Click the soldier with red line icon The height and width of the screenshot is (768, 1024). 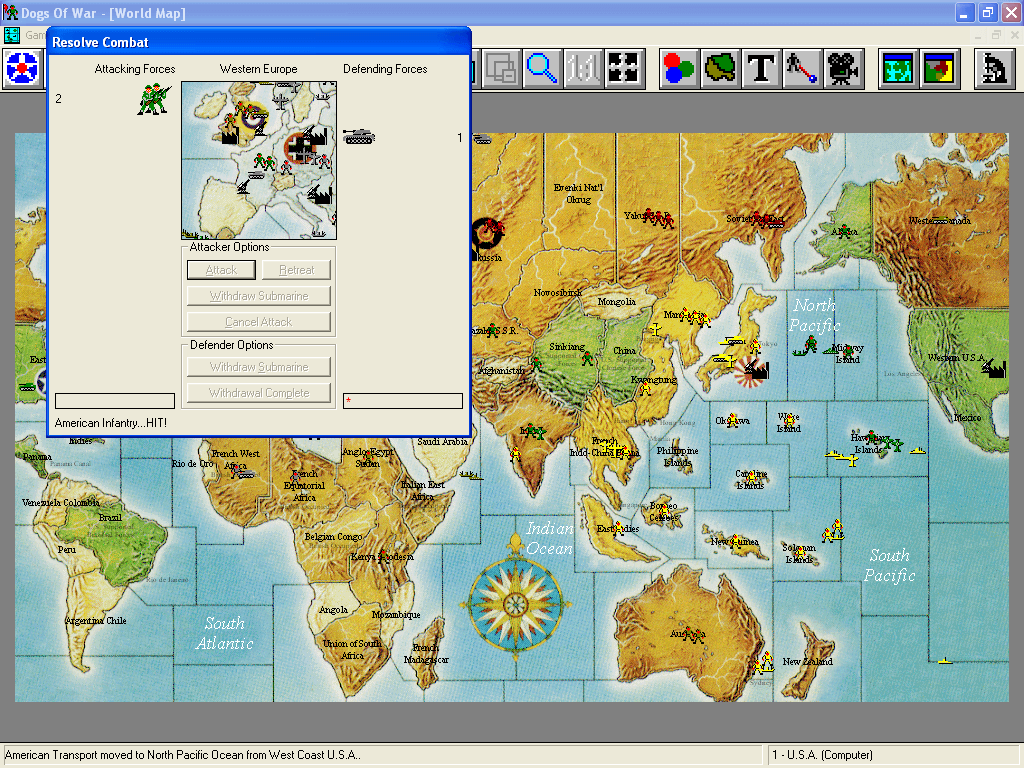point(802,69)
